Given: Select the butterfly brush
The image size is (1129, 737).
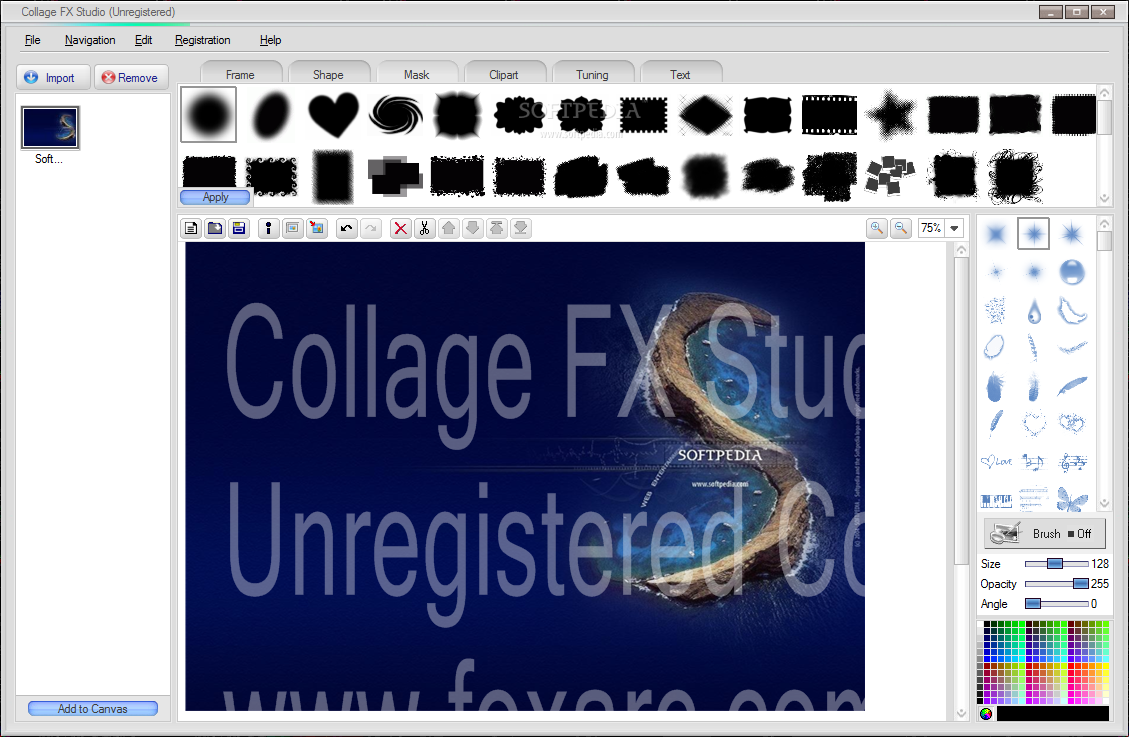Looking at the screenshot, I should pyautogui.click(x=1072, y=499).
